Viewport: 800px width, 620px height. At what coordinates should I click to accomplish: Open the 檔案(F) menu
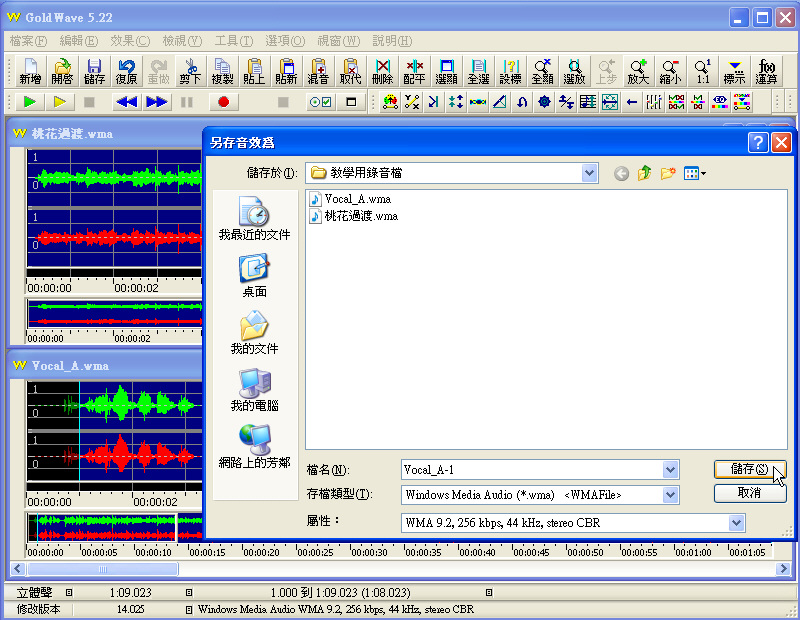(28, 41)
